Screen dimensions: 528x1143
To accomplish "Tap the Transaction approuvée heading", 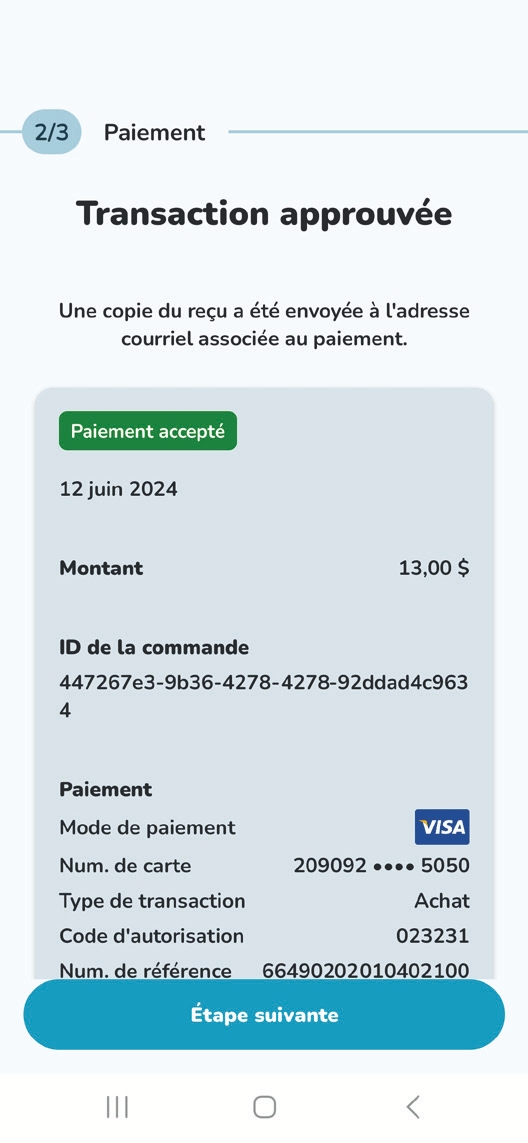I will (264, 214).
